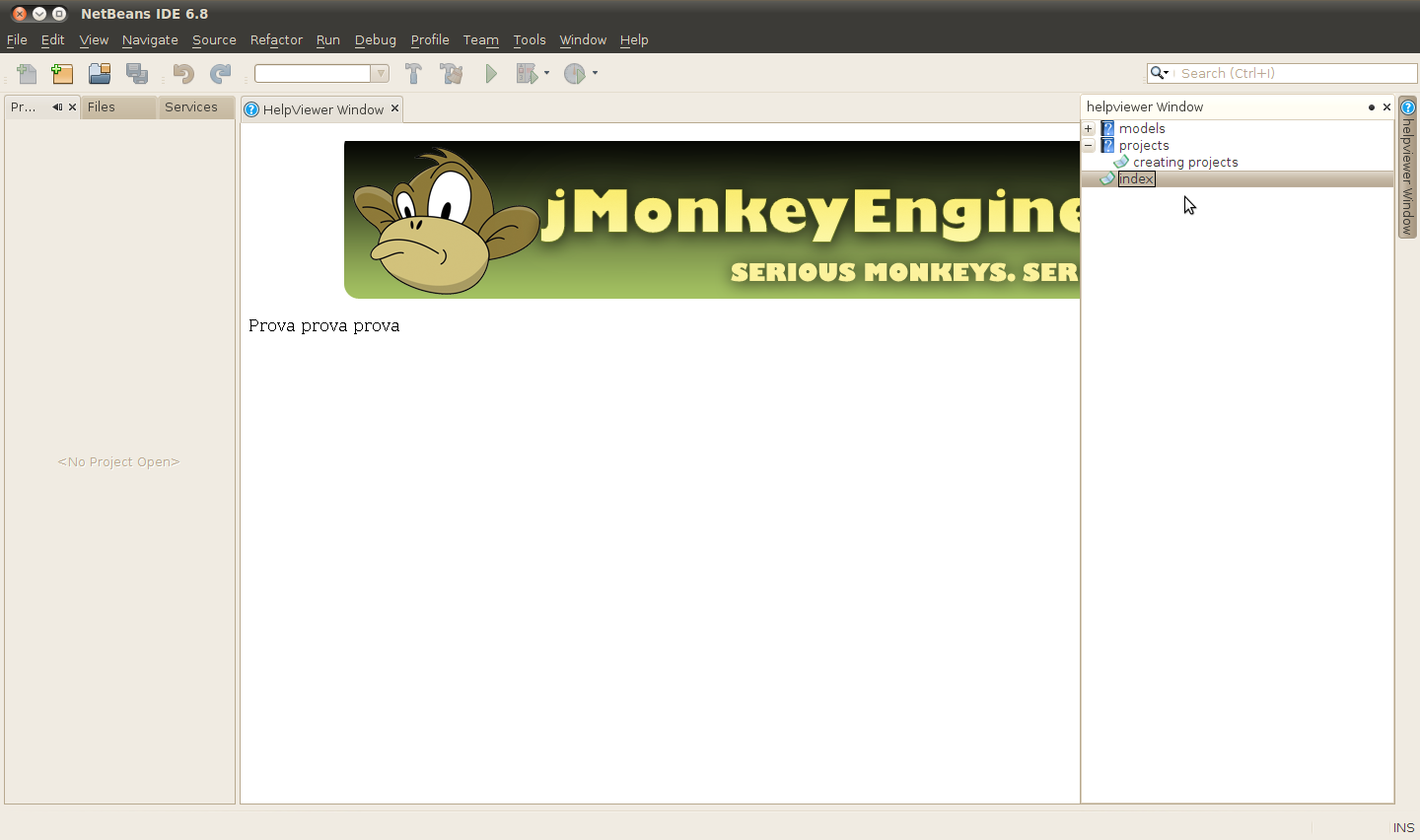Open the Refactor menu
The image size is (1420, 840).
[x=276, y=39]
